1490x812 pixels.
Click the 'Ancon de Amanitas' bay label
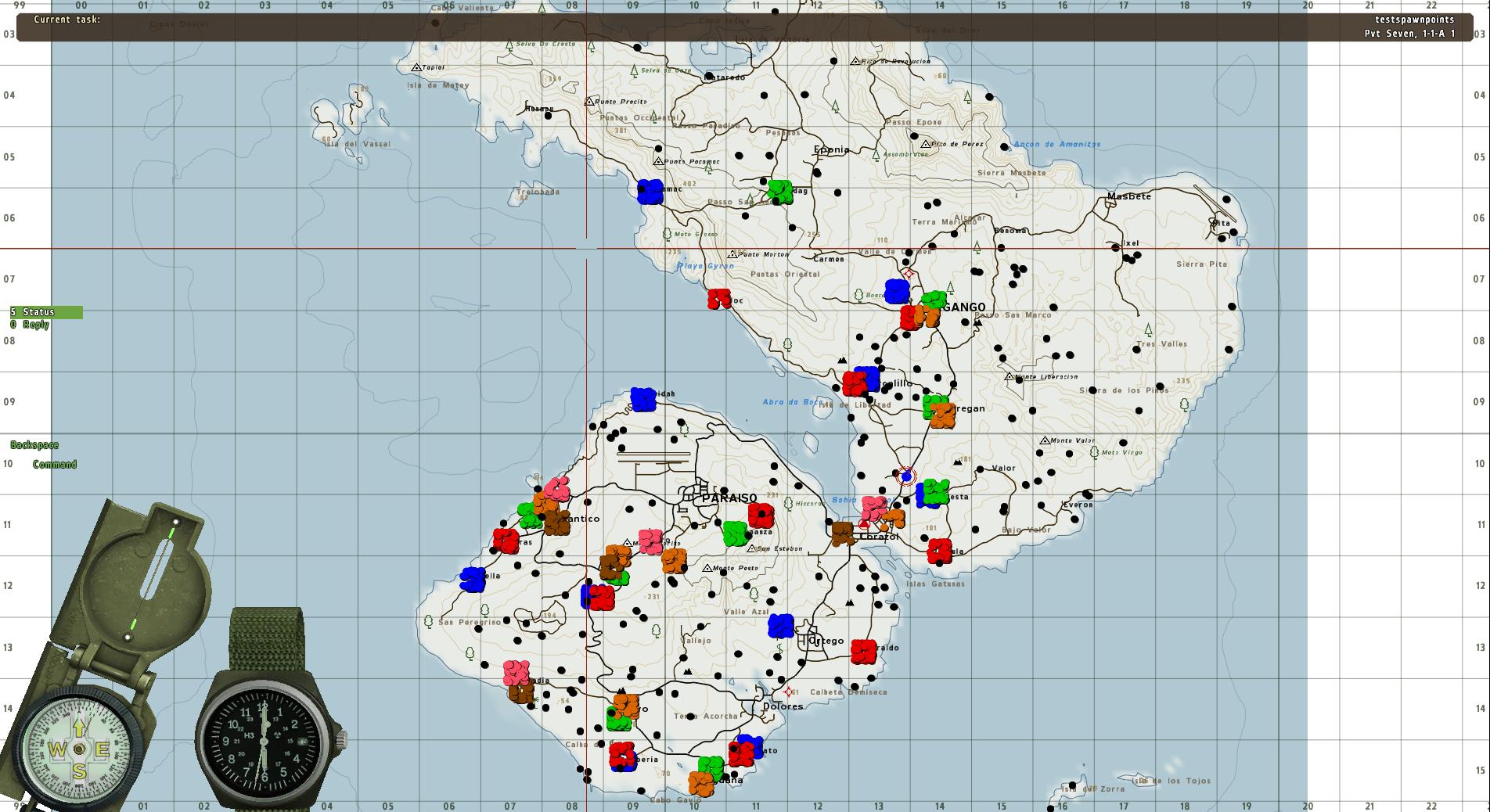coord(1057,144)
